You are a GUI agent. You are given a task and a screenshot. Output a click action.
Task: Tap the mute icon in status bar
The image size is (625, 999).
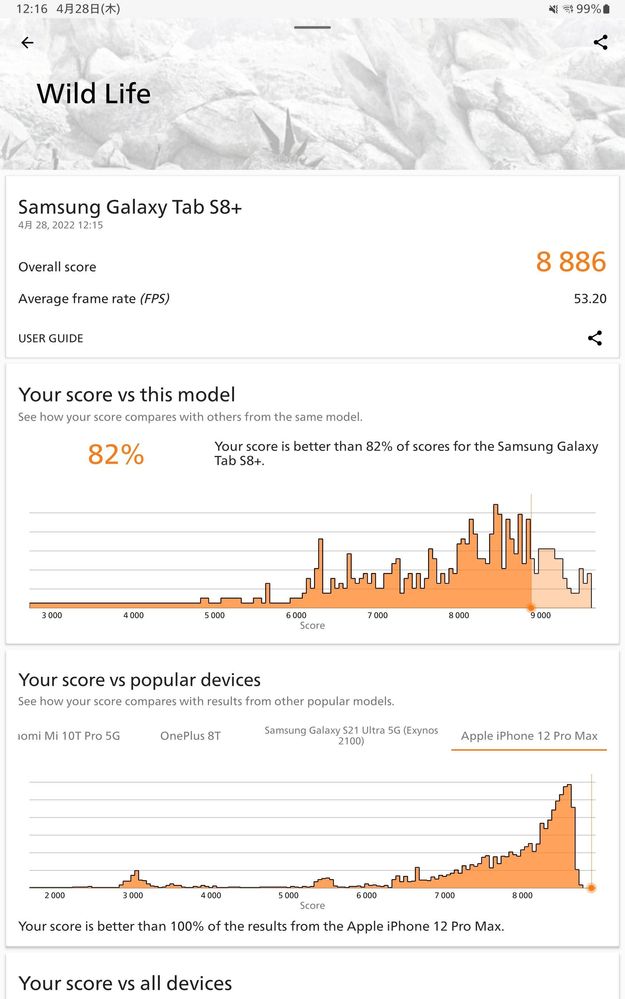554,9
